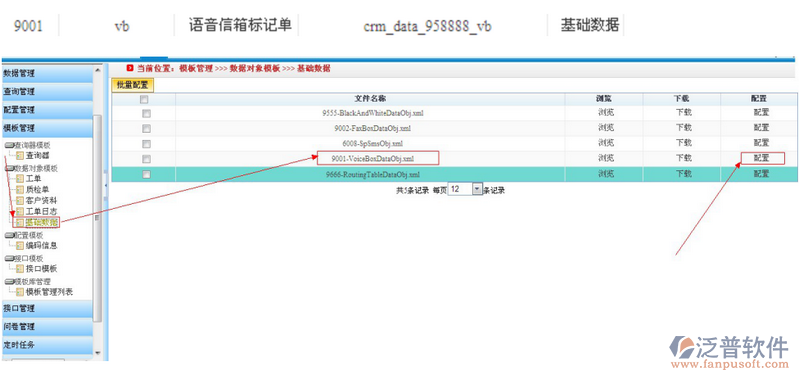Check the box for 9555-BlackAndWhiteDataObj.xml
The image size is (799, 380).
[146, 113]
